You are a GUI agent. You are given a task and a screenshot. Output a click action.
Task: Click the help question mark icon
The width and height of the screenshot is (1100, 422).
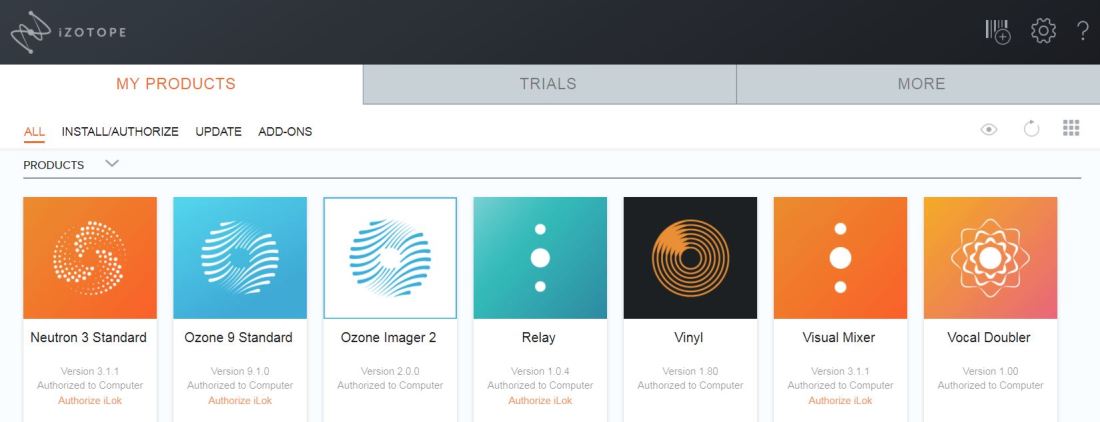[1082, 31]
